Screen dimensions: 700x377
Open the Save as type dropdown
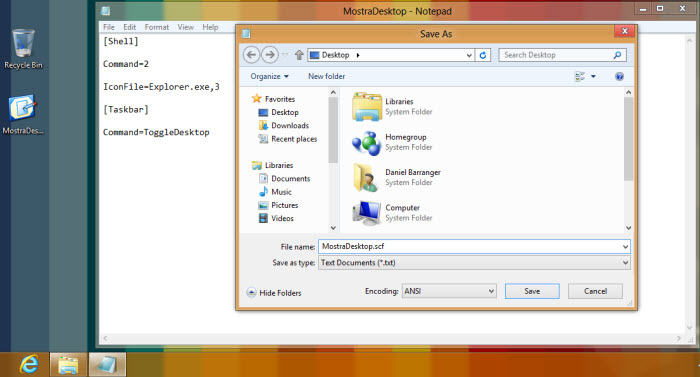[x=625, y=263]
